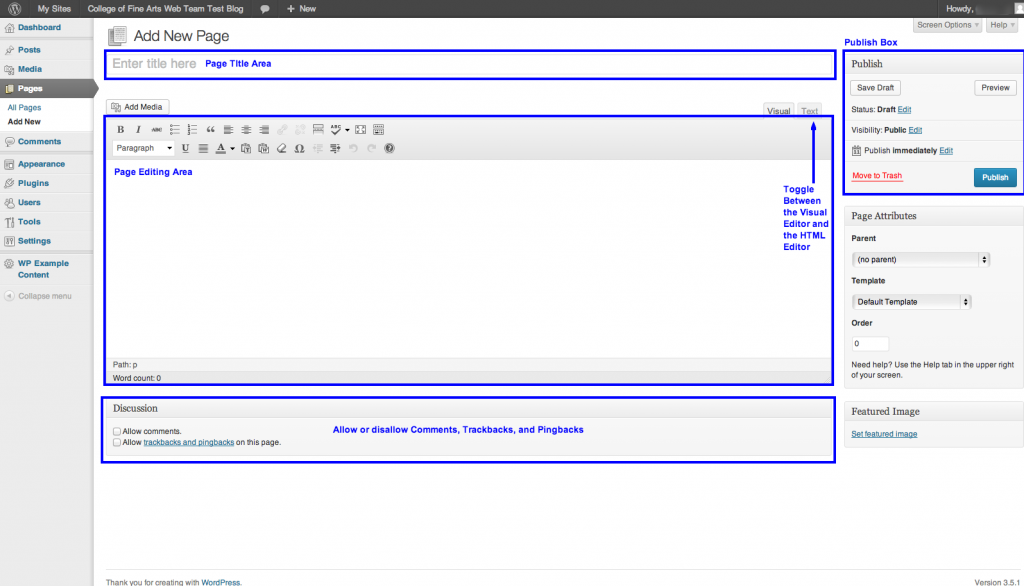Click the Insert More tag icon
This screenshot has height=586, width=1024.
(318, 129)
